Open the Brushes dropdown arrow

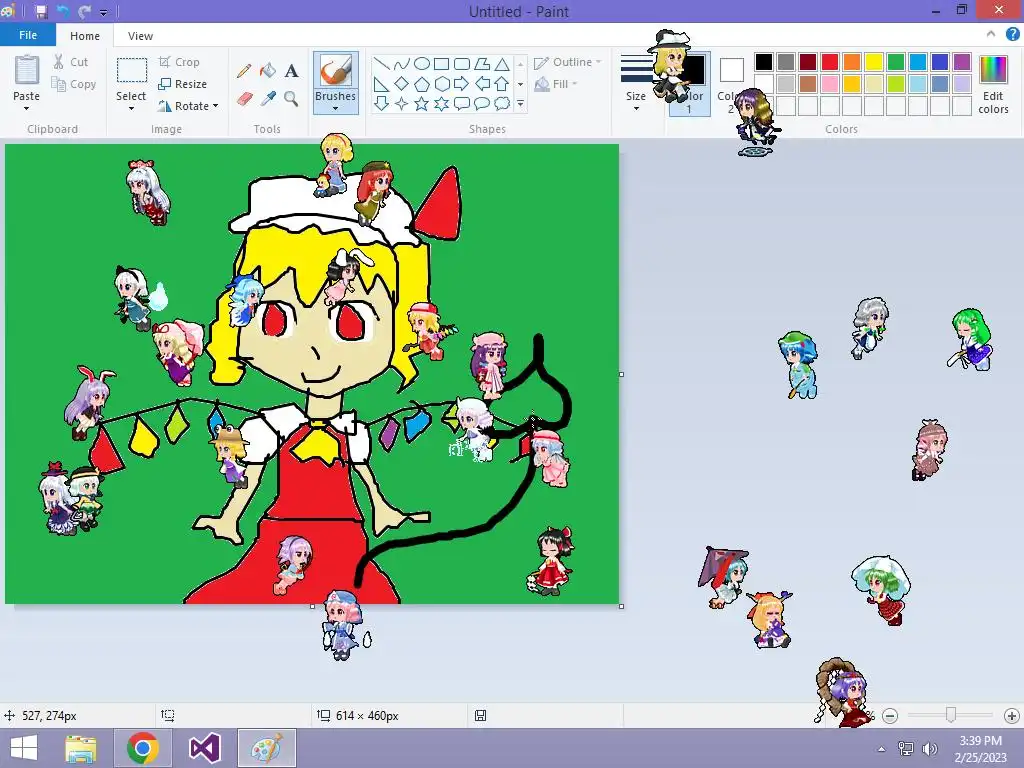coord(336,108)
